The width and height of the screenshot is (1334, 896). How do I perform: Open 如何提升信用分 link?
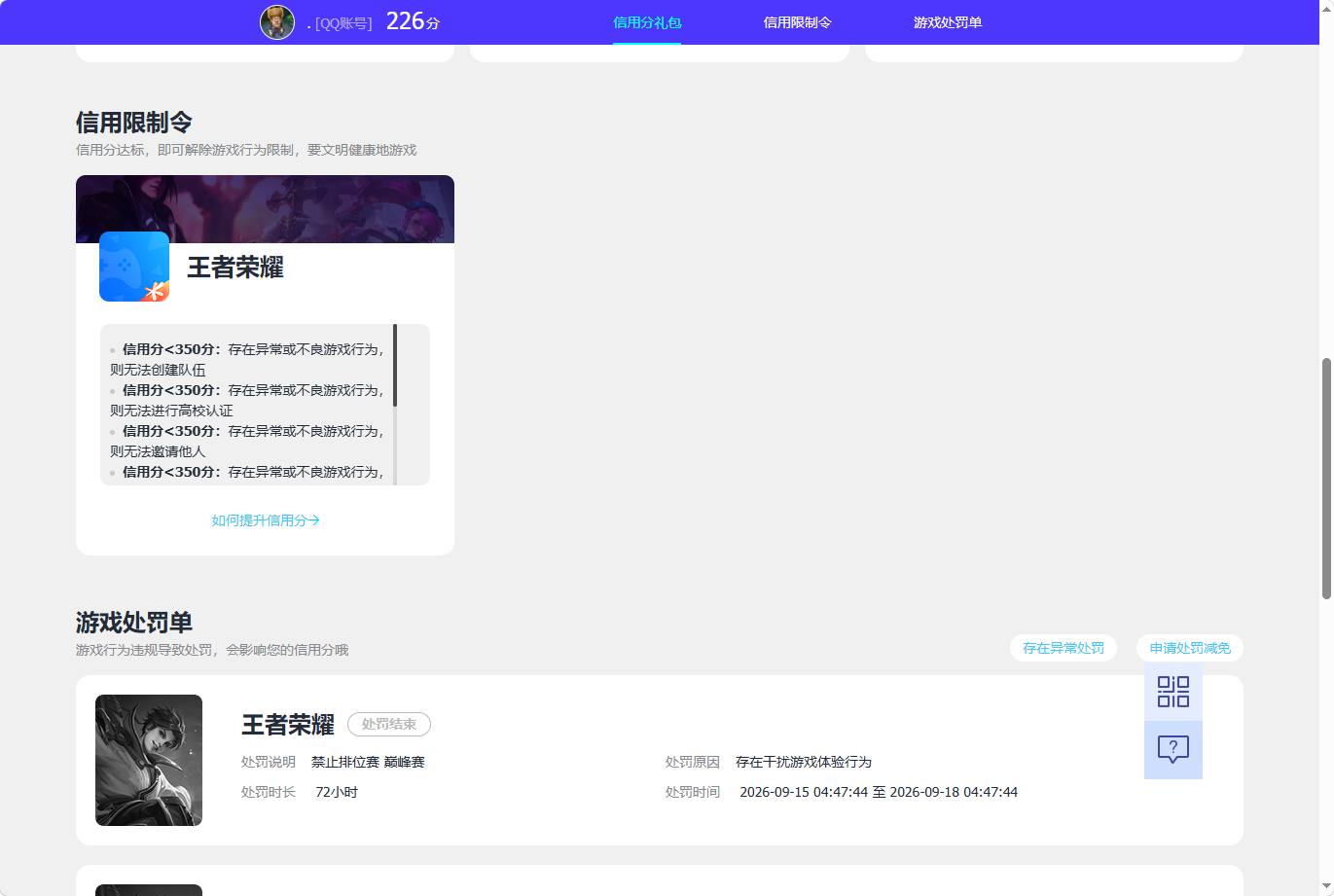pos(266,520)
